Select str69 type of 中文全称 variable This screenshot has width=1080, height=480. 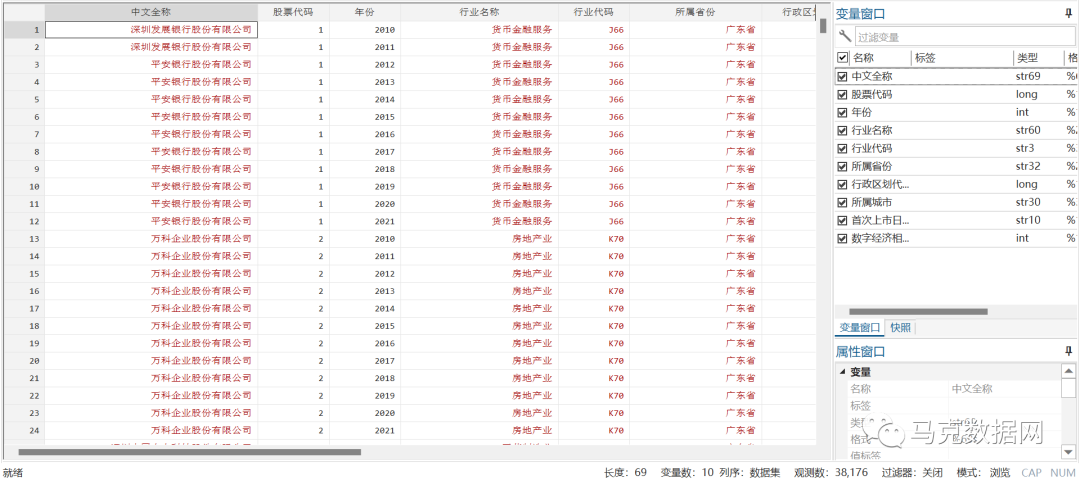pos(1028,76)
